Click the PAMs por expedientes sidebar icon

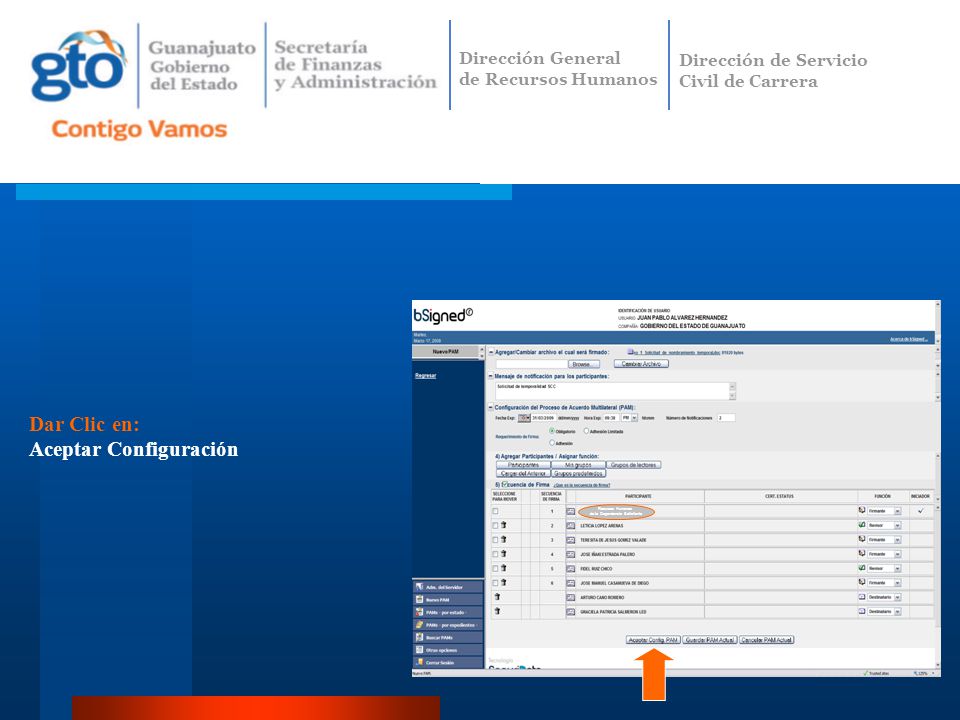(419, 625)
